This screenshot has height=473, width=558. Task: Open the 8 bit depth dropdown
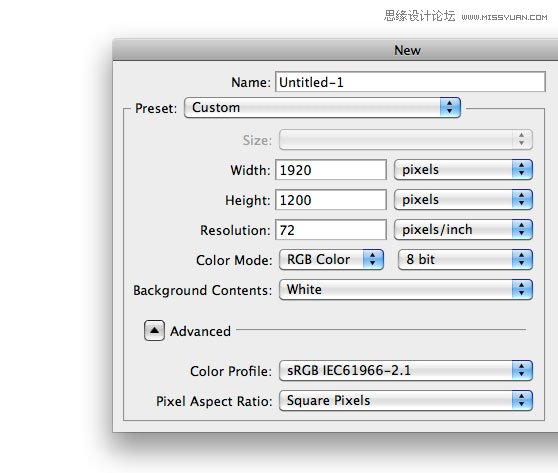[465, 259]
